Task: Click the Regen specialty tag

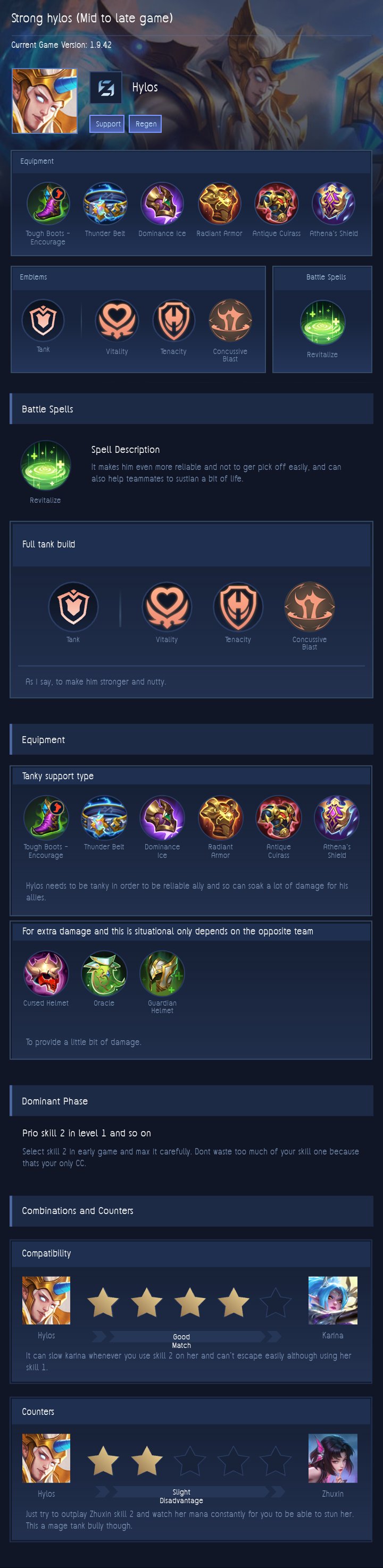Action: pos(145,123)
